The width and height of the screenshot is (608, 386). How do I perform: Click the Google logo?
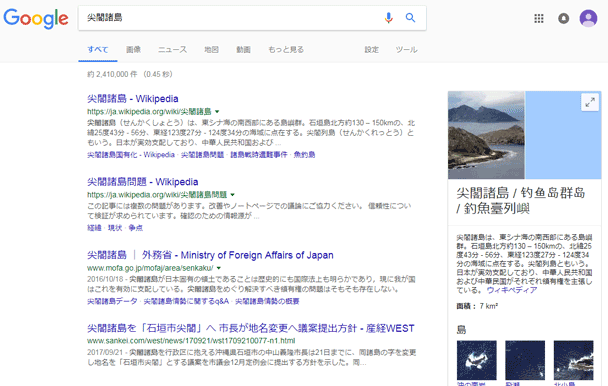tap(36, 18)
